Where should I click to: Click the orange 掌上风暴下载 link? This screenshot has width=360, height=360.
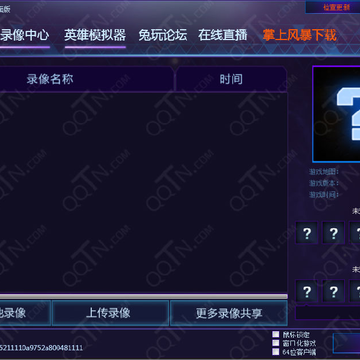click(x=299, y=35)
